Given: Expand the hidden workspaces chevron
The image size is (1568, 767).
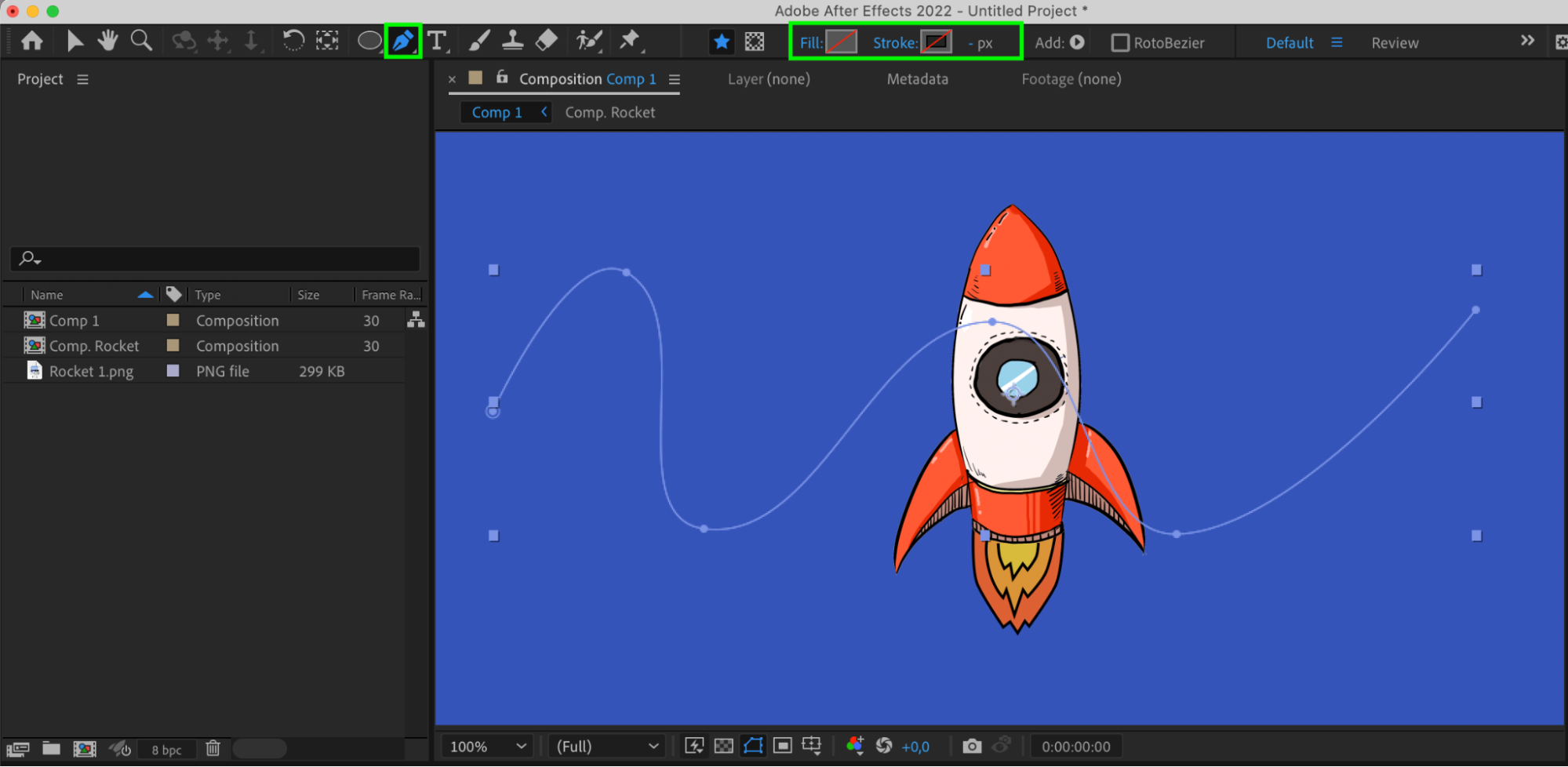Looking at the screenshot, I should pos(1526,41).
